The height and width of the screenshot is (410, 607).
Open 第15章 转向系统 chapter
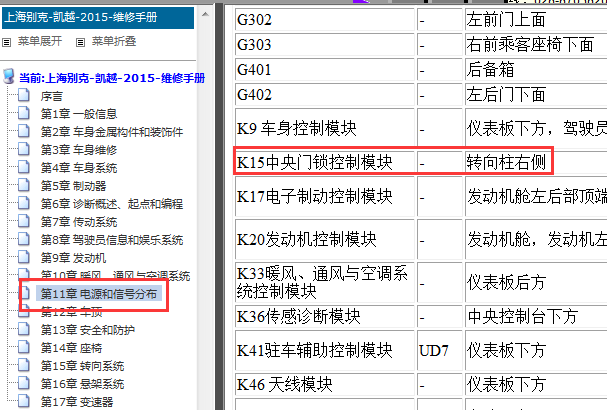82,366
